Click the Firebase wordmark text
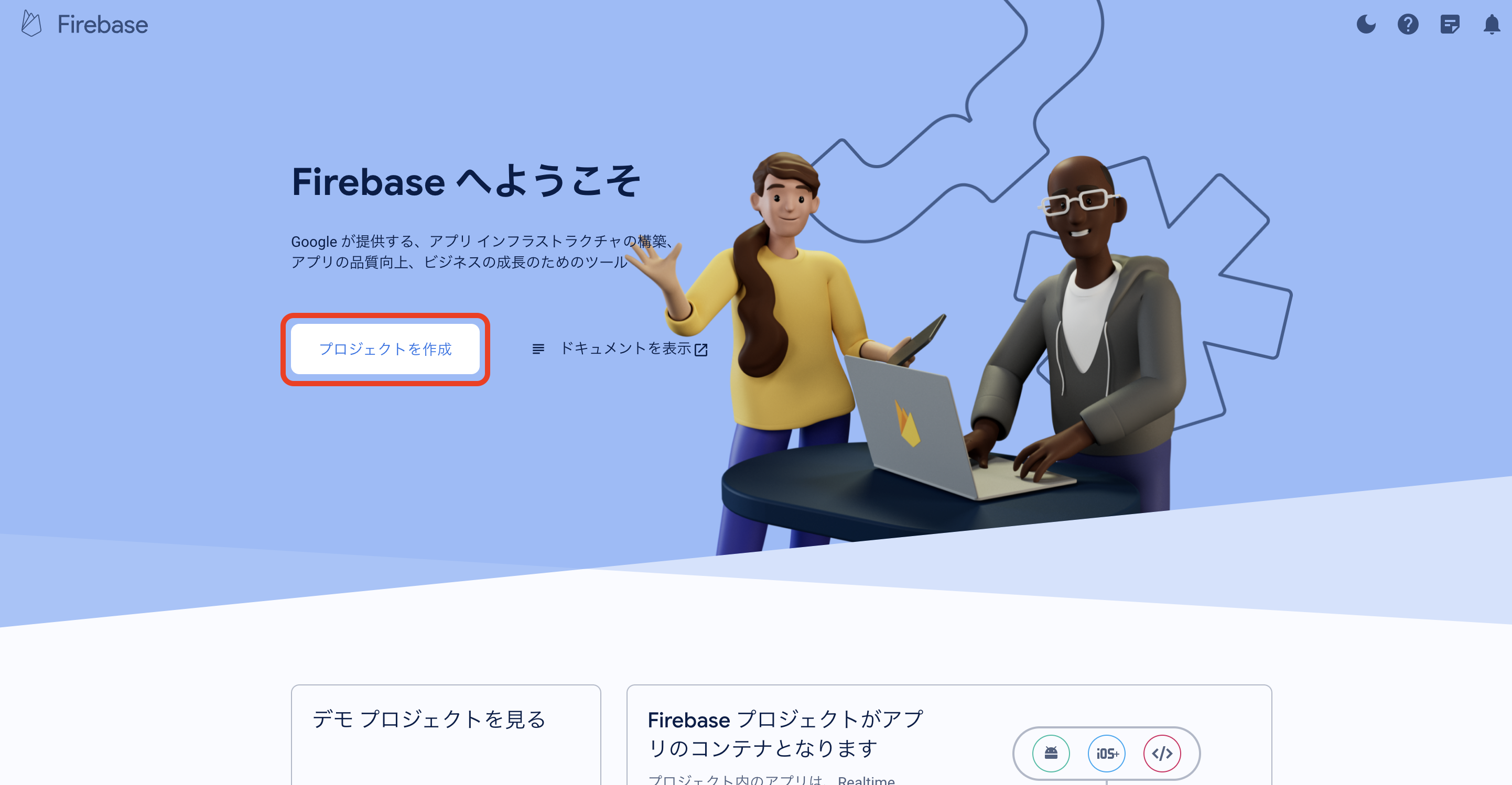The width and height of the screenshot is (1512, 785). (103, 25)
